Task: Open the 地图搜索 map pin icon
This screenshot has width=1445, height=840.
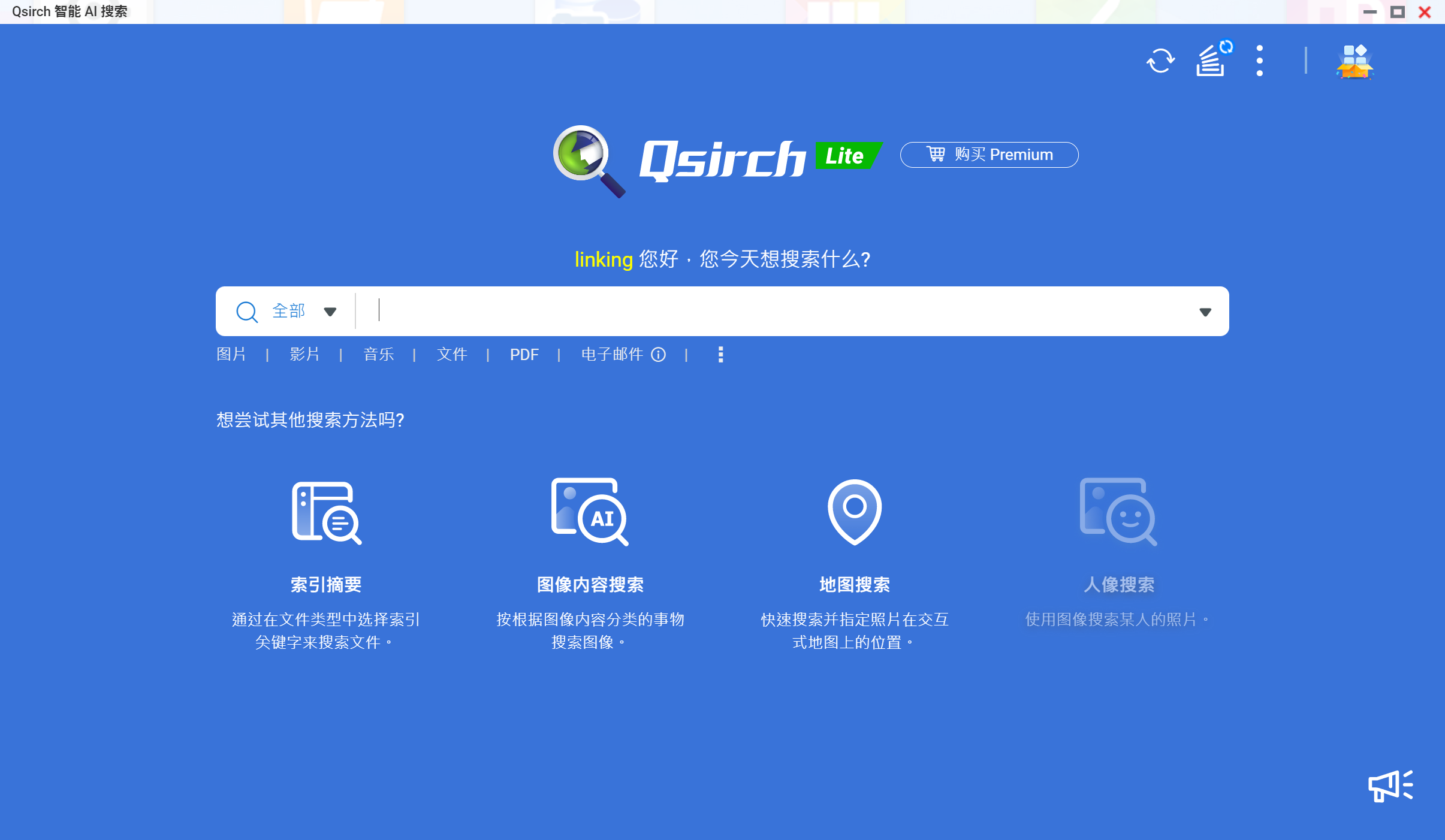Action: (x=854, y=511)
